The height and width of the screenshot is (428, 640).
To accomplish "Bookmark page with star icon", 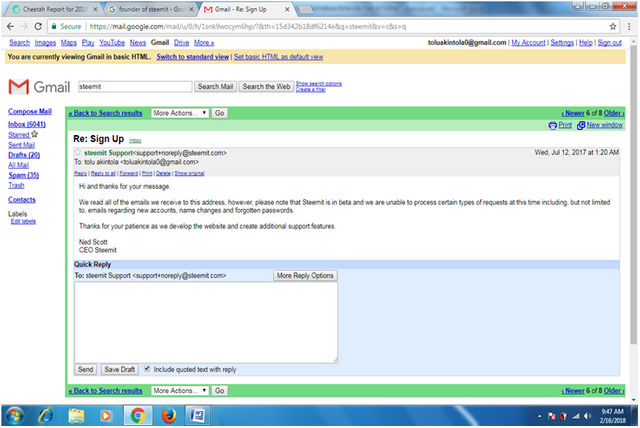I will (x=613, y=27).
